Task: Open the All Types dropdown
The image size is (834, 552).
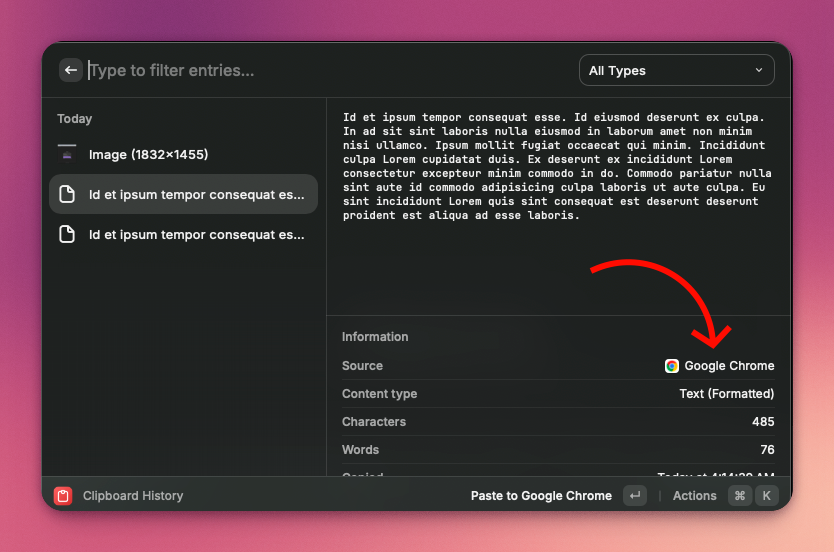Action: tap(676, 70)
